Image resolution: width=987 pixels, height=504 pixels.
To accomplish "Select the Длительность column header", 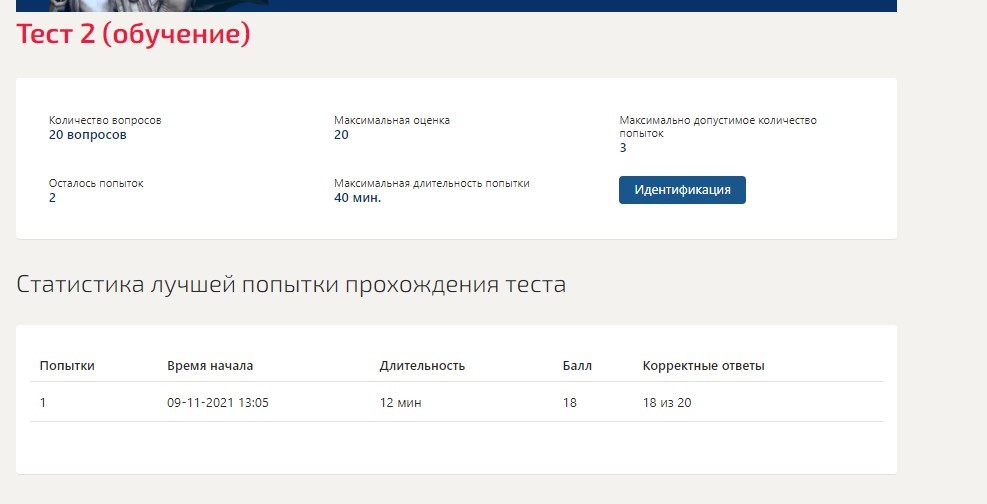I will pos(422,366).
